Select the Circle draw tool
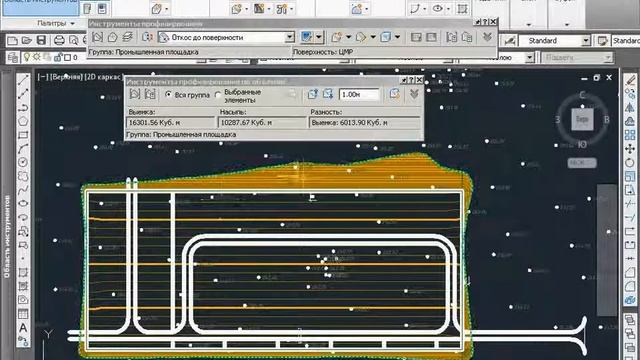 [x=23, y=162]
